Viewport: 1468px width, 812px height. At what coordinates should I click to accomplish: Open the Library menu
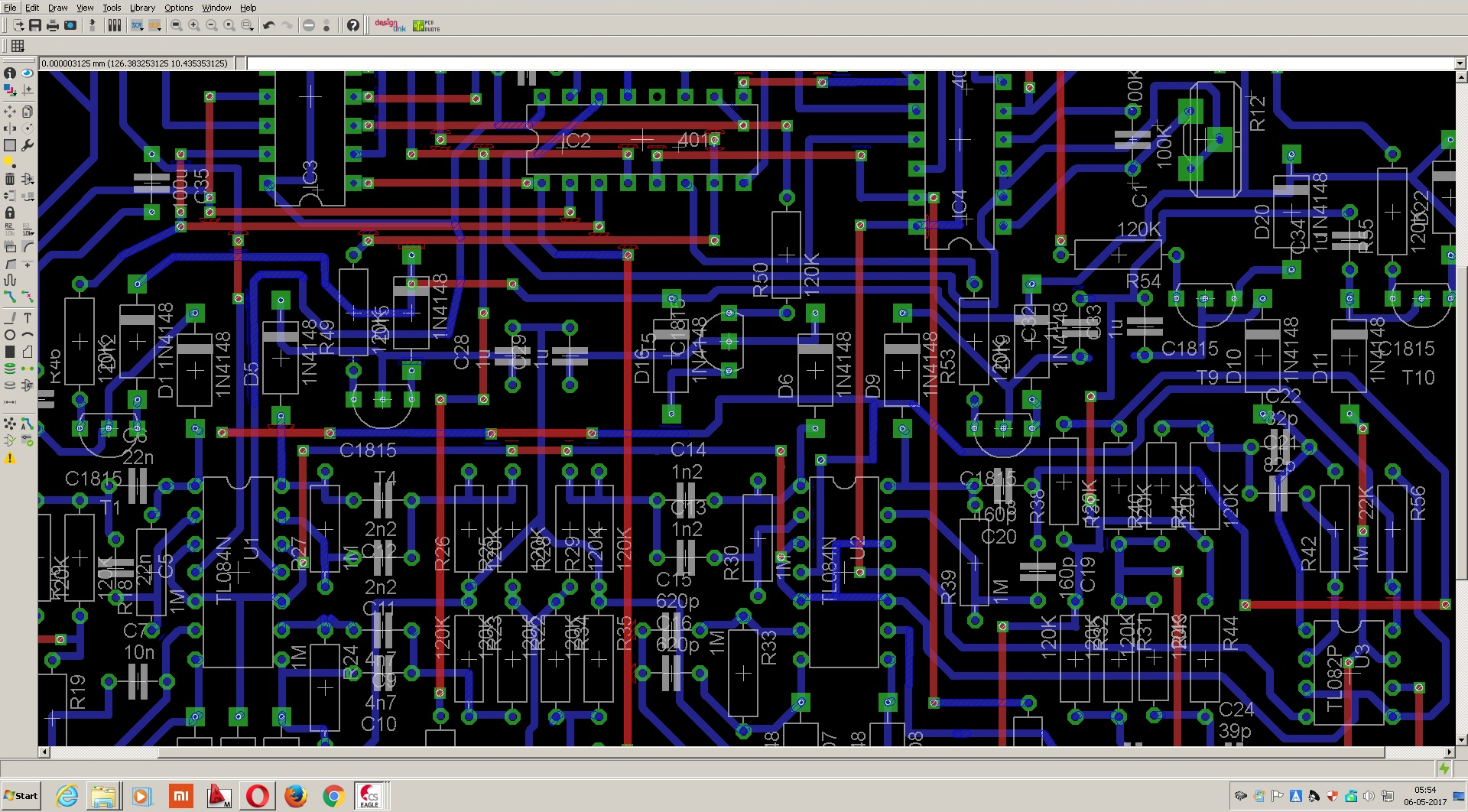(x=142, y=8)
